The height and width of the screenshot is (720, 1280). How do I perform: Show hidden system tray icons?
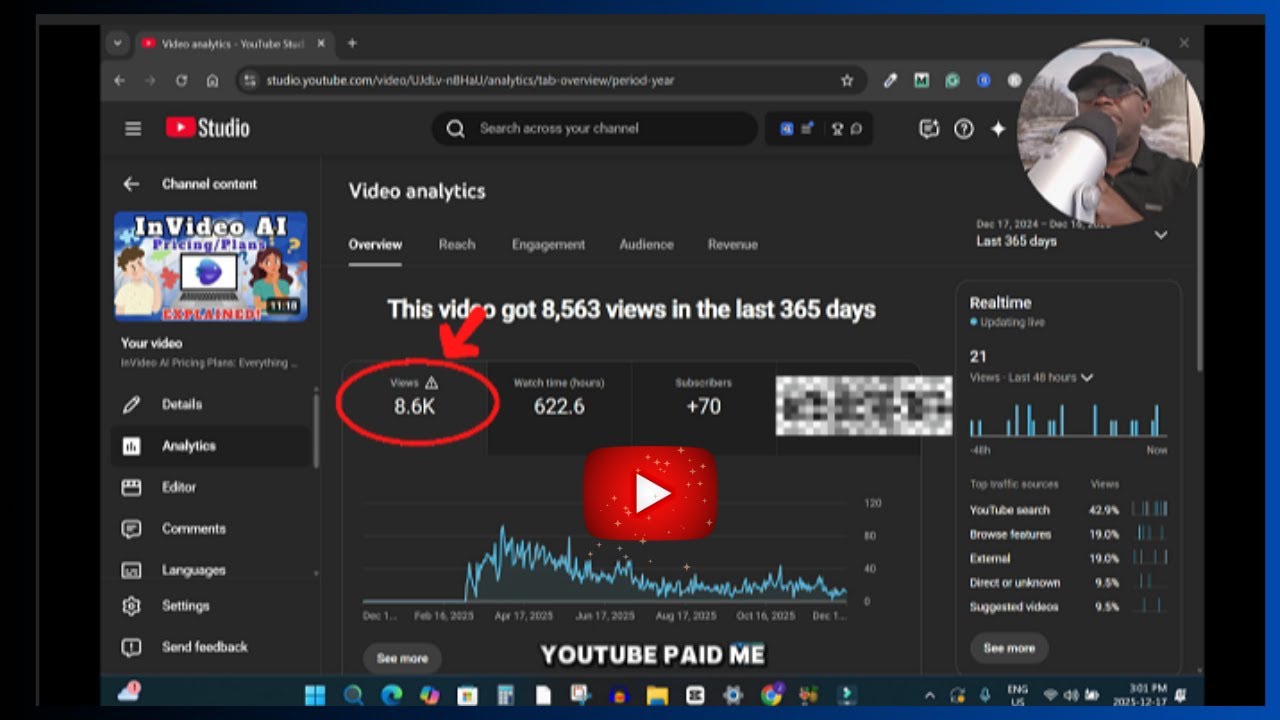pos(930,695)
